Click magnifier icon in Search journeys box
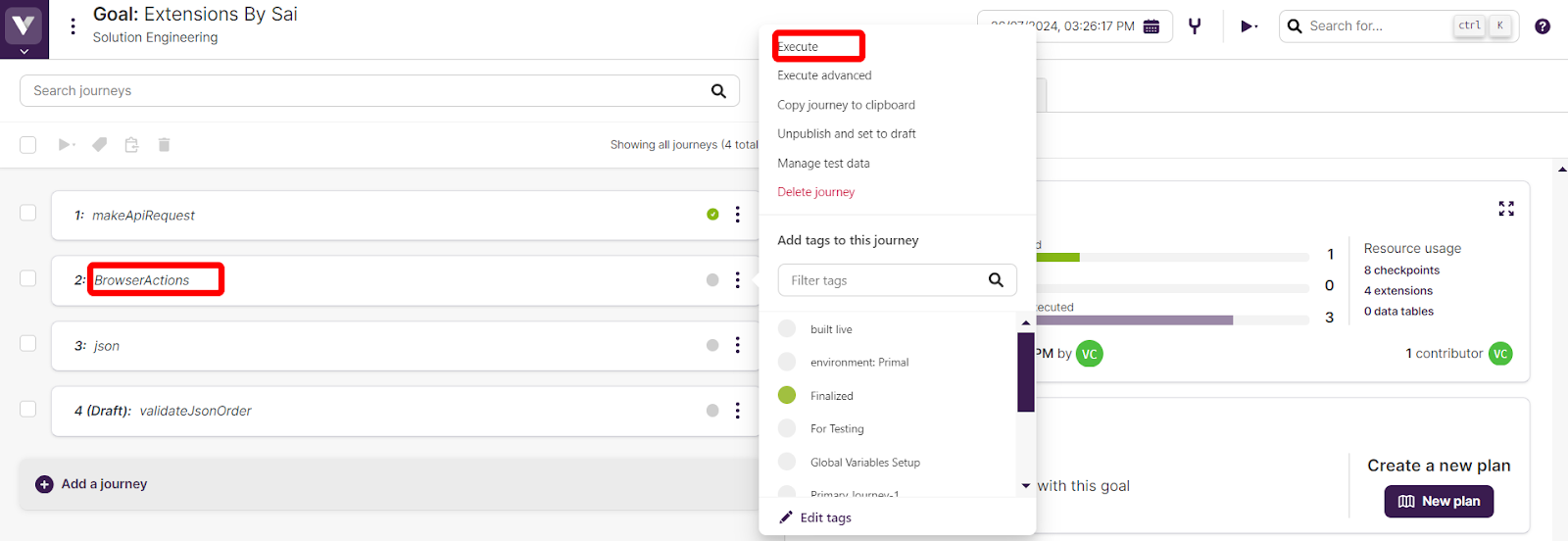 (x=718, y=91)
